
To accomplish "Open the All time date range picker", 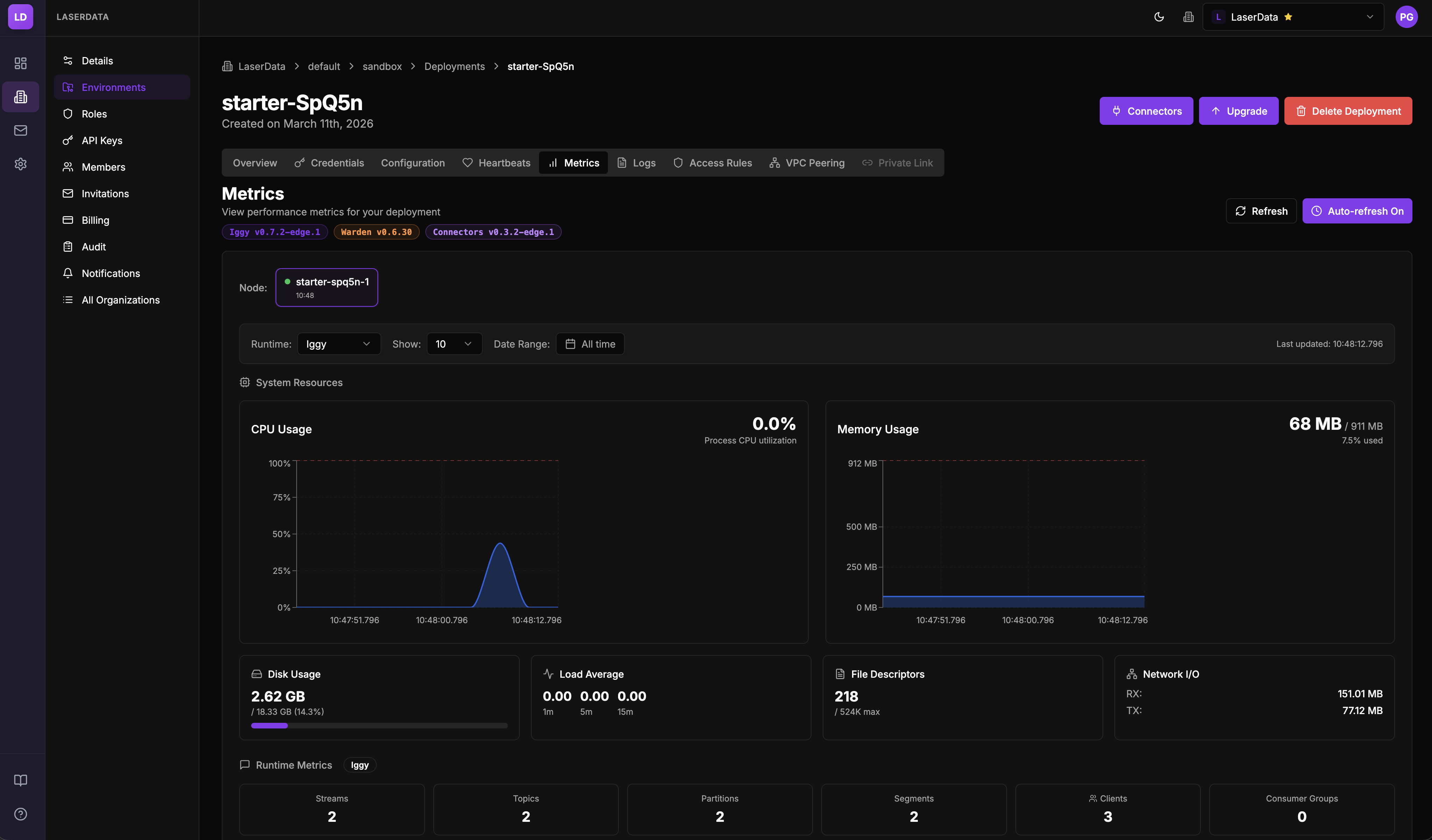I will pyautogui.click(x=590, y=344).
